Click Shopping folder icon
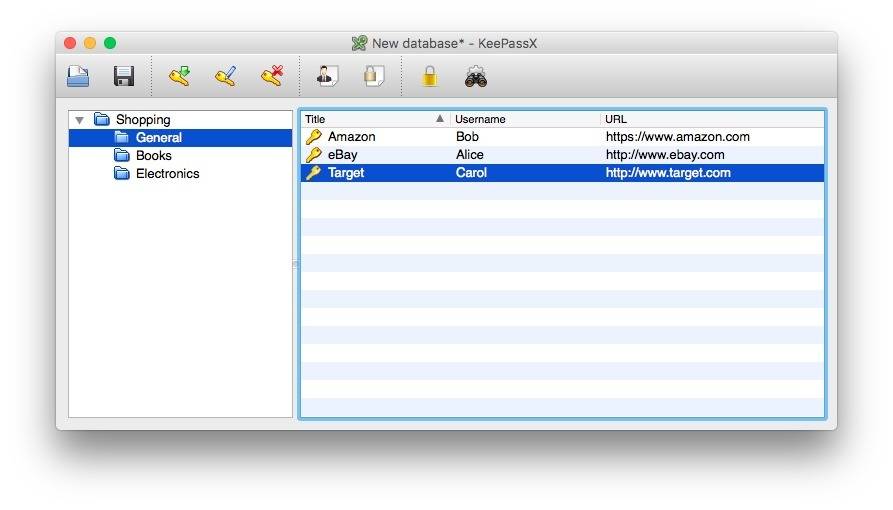The image size is (893, 510). pyautogui.click(x=102, y=119)
